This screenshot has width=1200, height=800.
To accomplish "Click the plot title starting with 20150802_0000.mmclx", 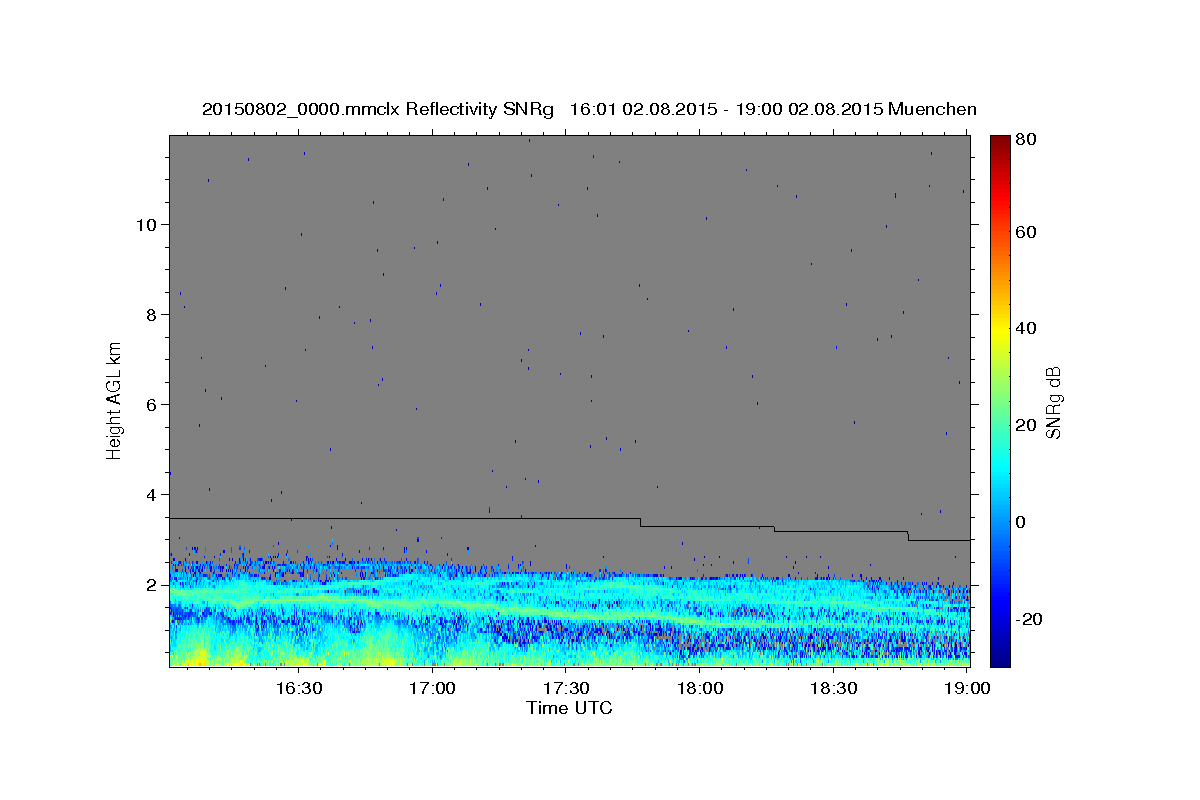I will coord(589,109).
